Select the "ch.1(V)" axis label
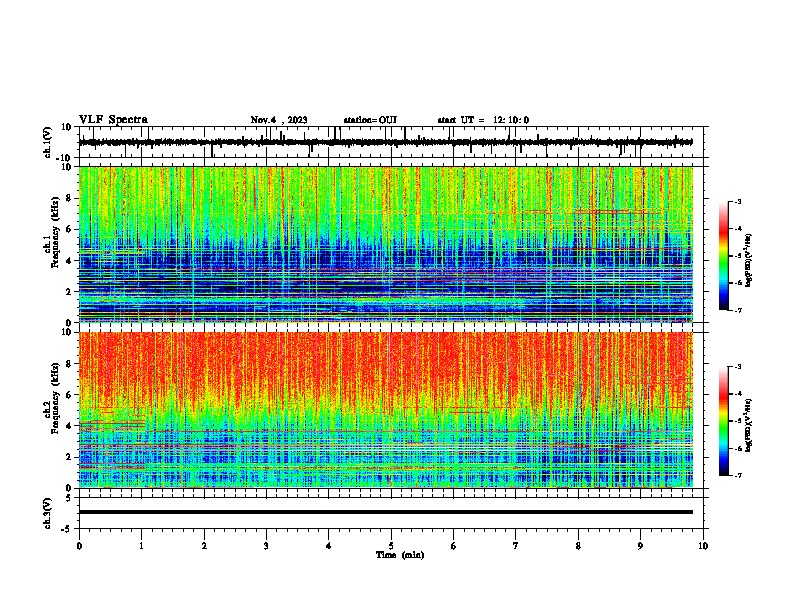792x612 pixels. tap(47, 142)
